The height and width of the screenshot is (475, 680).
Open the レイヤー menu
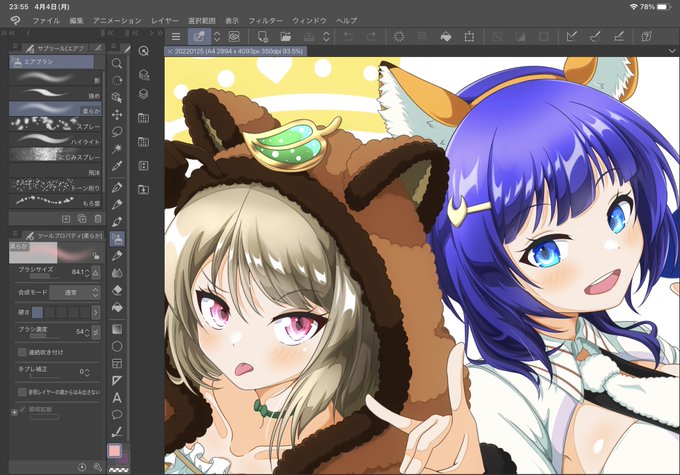[164, 20]
